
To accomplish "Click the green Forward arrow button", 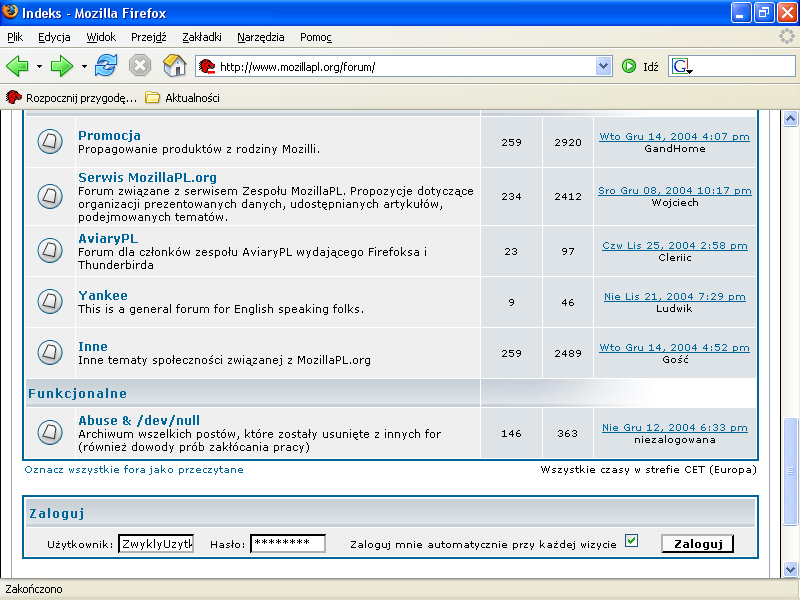I will tap(62, 66).
